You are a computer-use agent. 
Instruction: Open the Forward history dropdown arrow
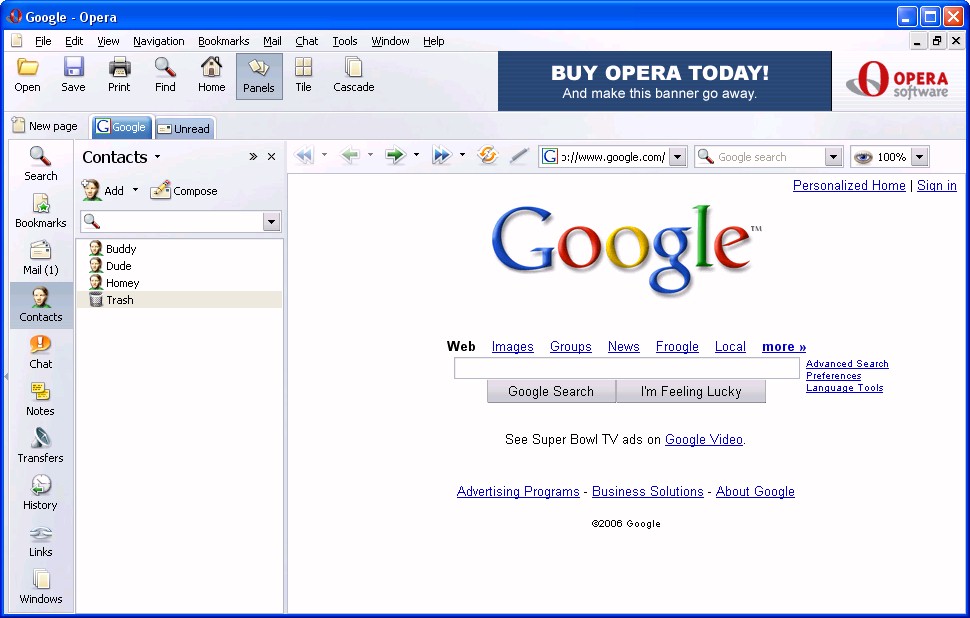pos(416,155)
